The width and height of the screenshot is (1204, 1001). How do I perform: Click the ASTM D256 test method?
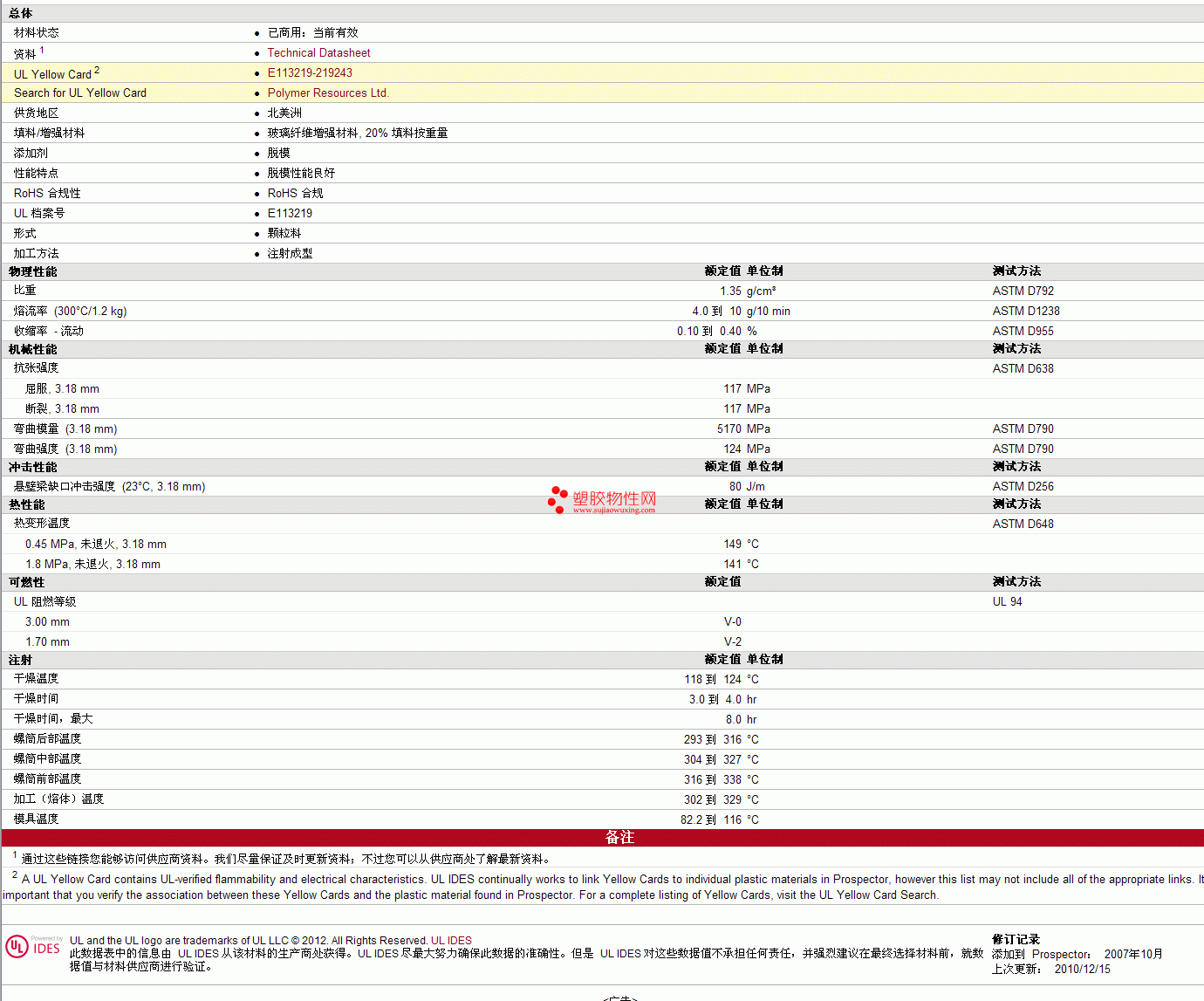pyautogui.click(x=1023, y=487)
